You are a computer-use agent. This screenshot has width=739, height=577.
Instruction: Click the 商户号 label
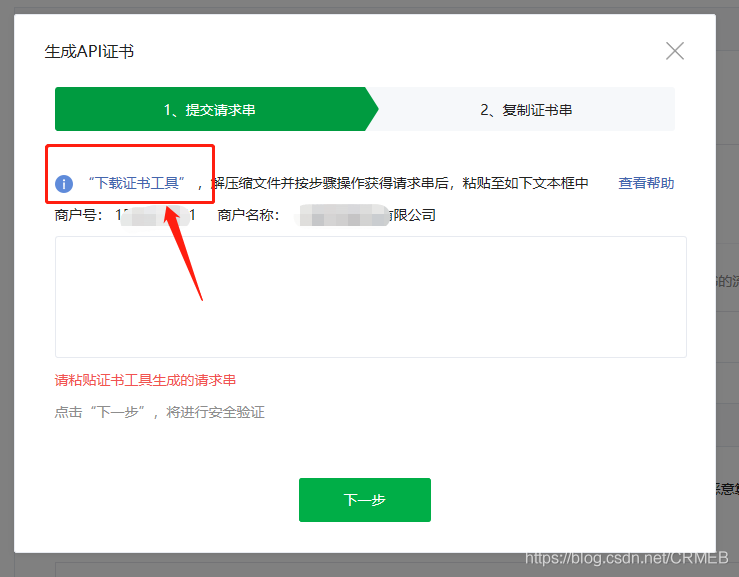pos(78,215)
